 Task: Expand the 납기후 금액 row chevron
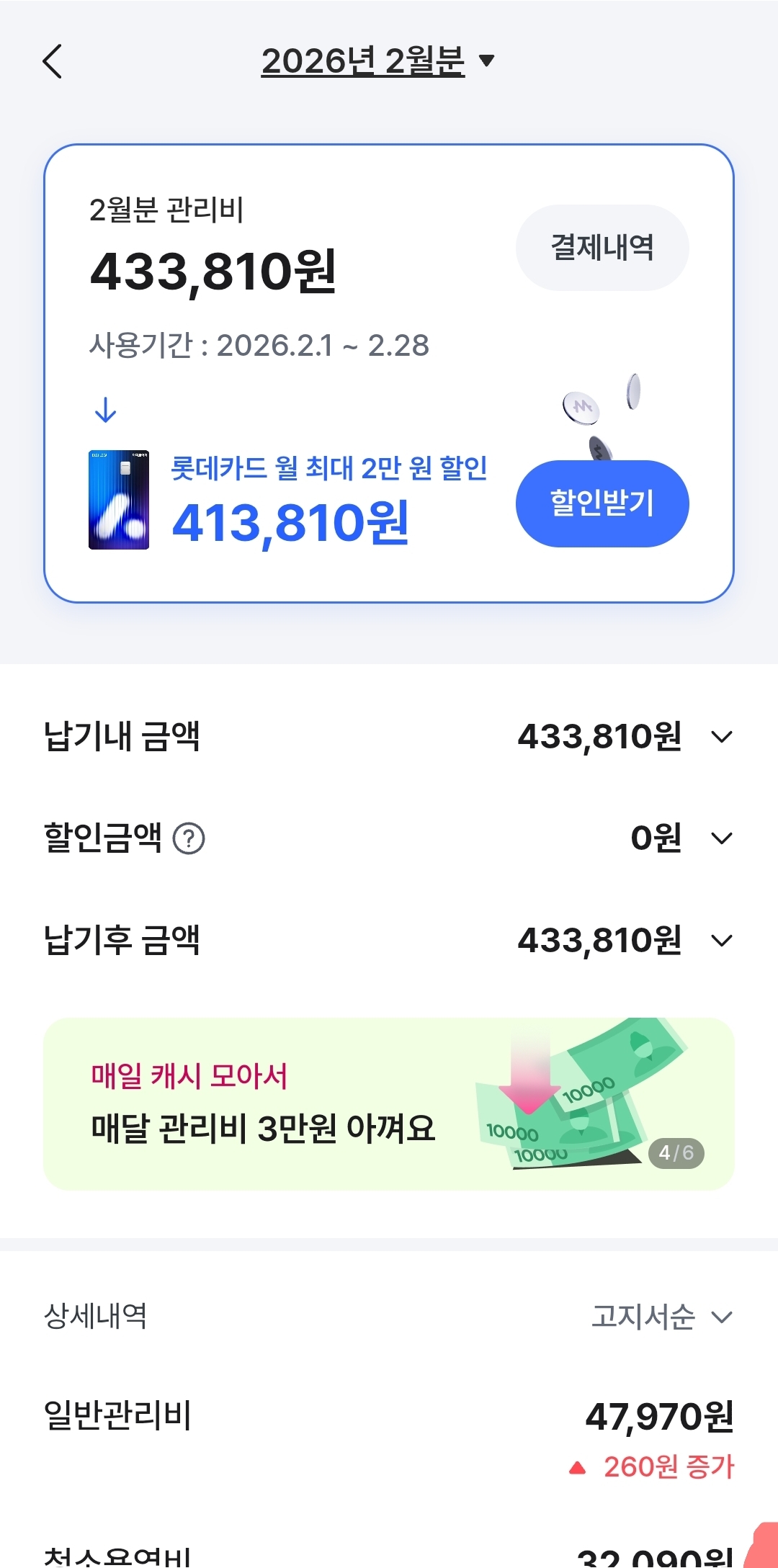[x=721, y=941]
